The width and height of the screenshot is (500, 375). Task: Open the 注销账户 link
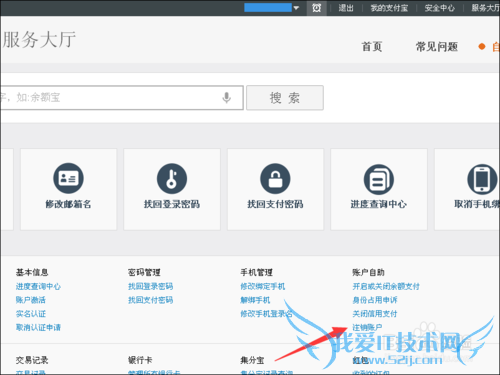click(367, 327)
